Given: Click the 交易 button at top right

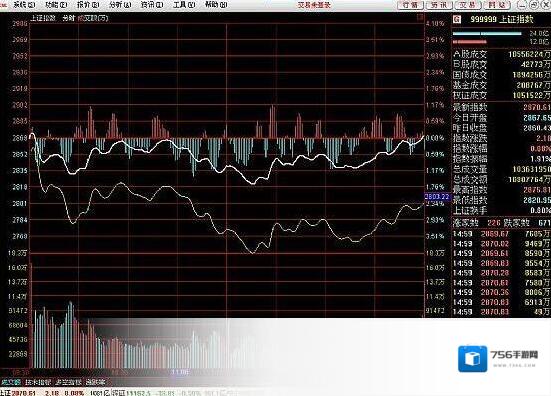Looking at the screenshot, I should point(468,5).
